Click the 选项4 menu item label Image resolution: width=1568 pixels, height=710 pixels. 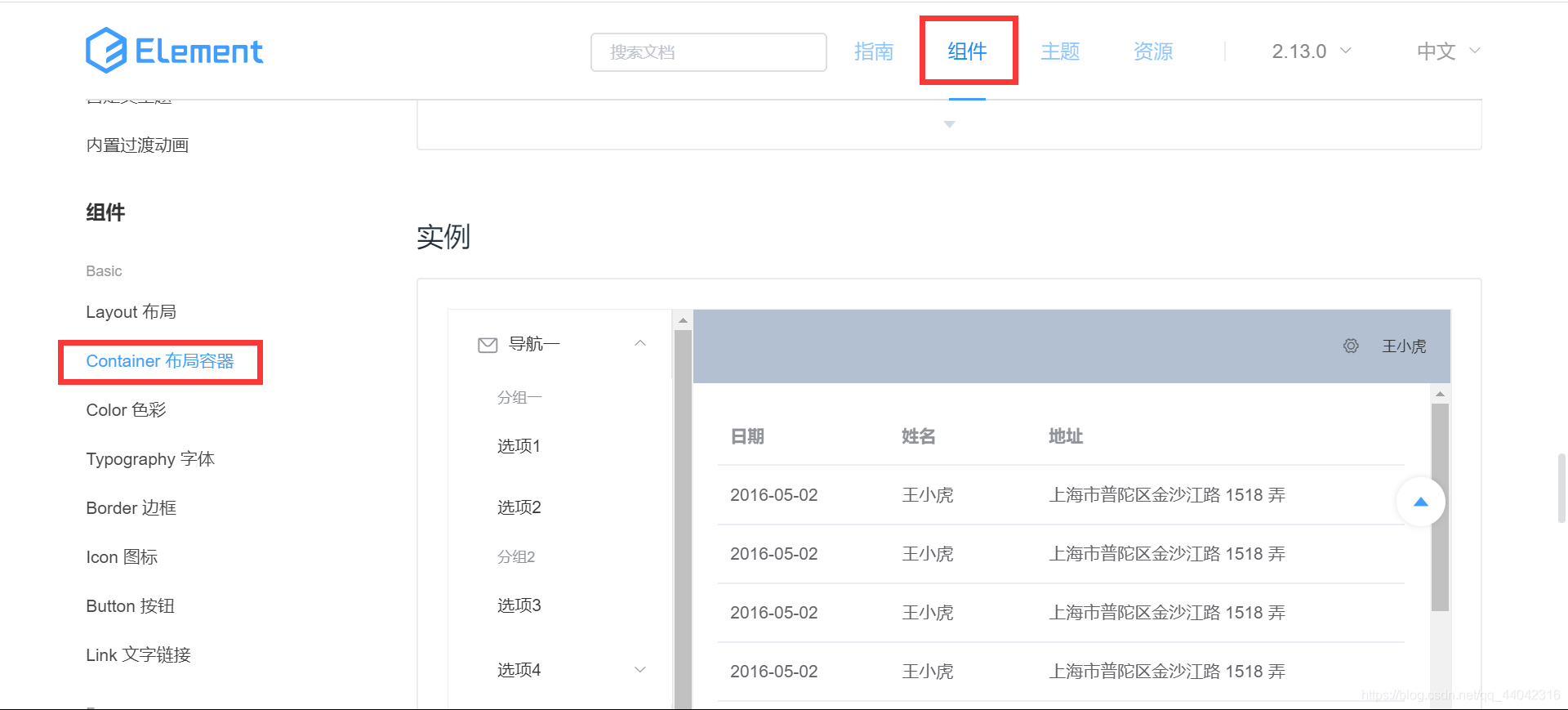[x=519, y=670]
